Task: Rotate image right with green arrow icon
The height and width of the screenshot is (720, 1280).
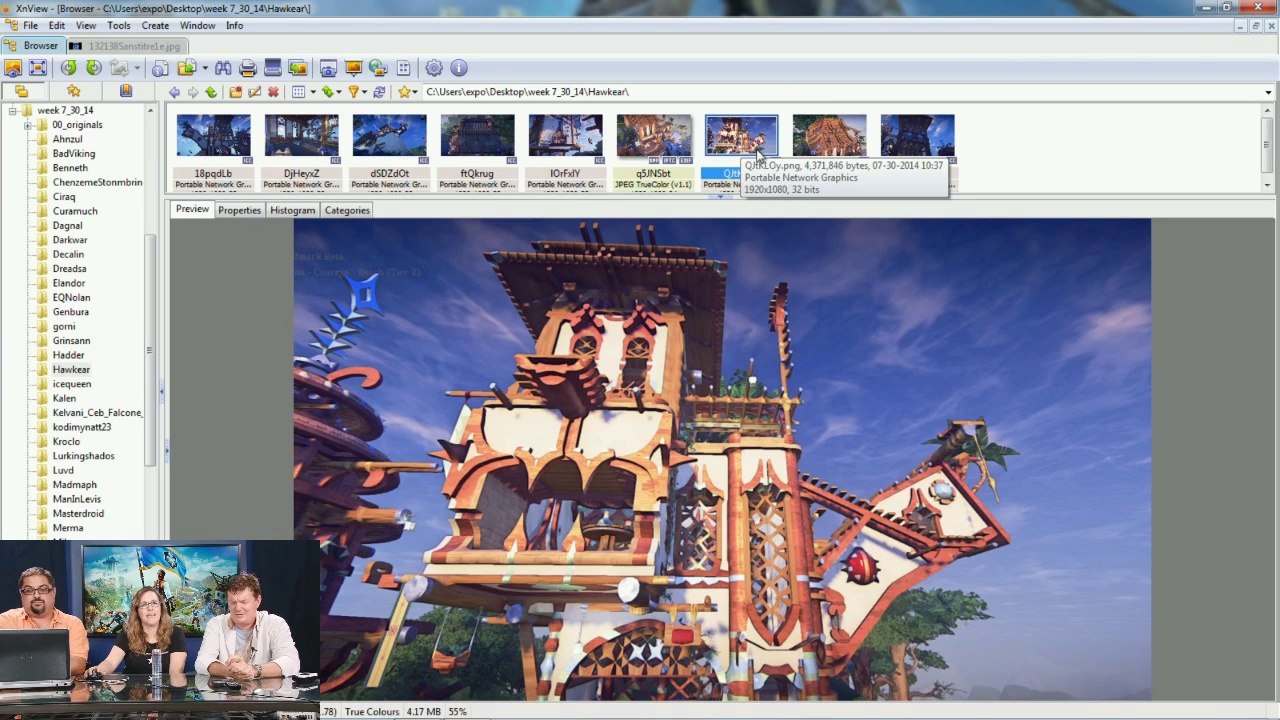Action: (93, 68)
